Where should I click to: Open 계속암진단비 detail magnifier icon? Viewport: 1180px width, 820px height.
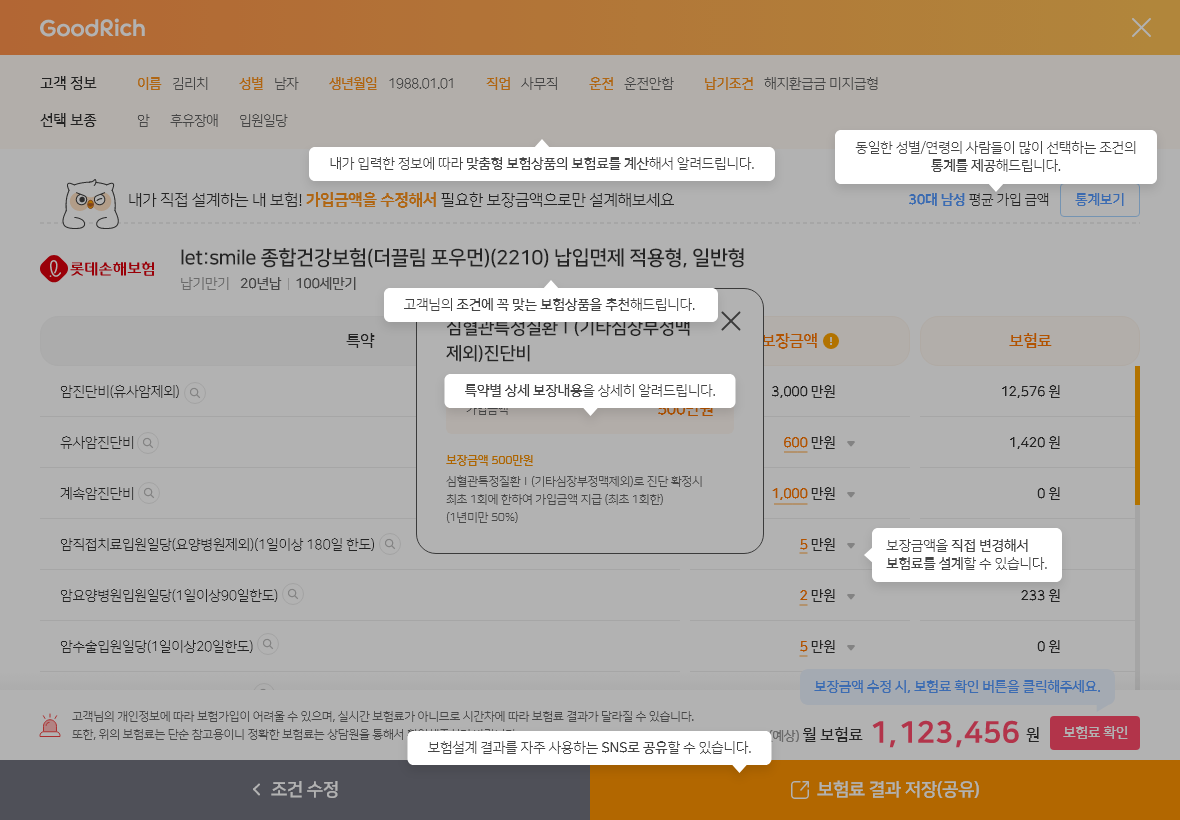click(x=149, y=493)
